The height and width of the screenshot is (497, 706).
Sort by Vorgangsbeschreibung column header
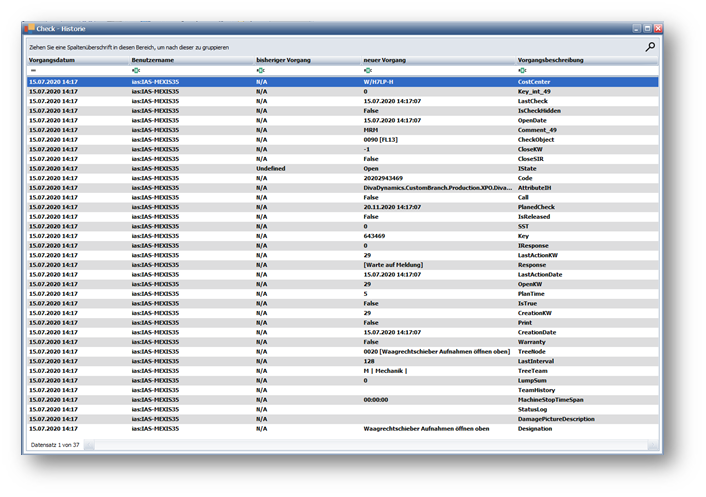[551, 60]
